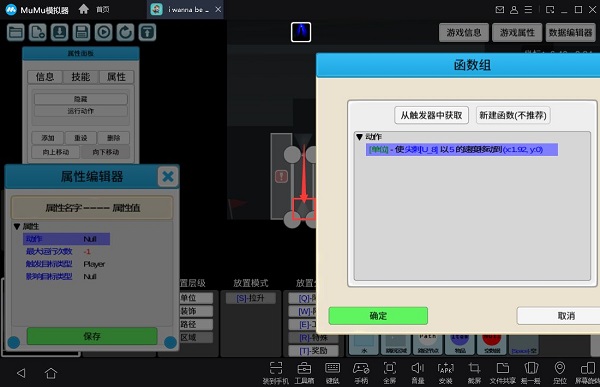Switch to 技能 tab in 属性面板
This screenshot has width=600, height=387.
pos(80,77)
